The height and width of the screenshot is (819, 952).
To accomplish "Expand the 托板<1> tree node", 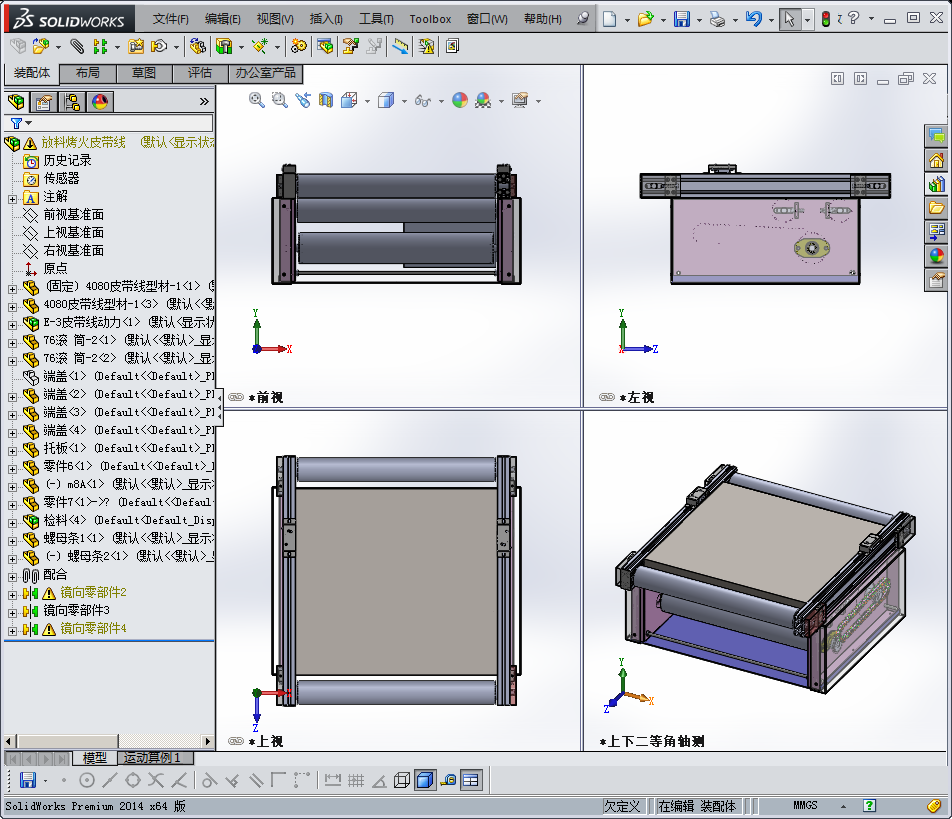I will [12, 449].
